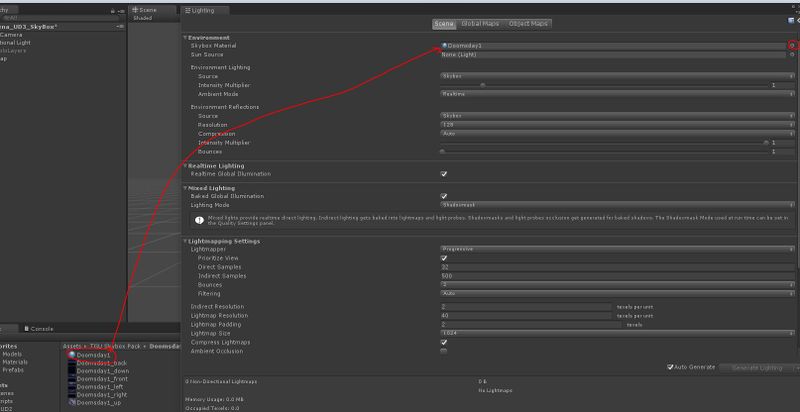Collapse the Lightmapping Settings section
This screenshot has width=800, height=412.
click(x=185, y=241)
